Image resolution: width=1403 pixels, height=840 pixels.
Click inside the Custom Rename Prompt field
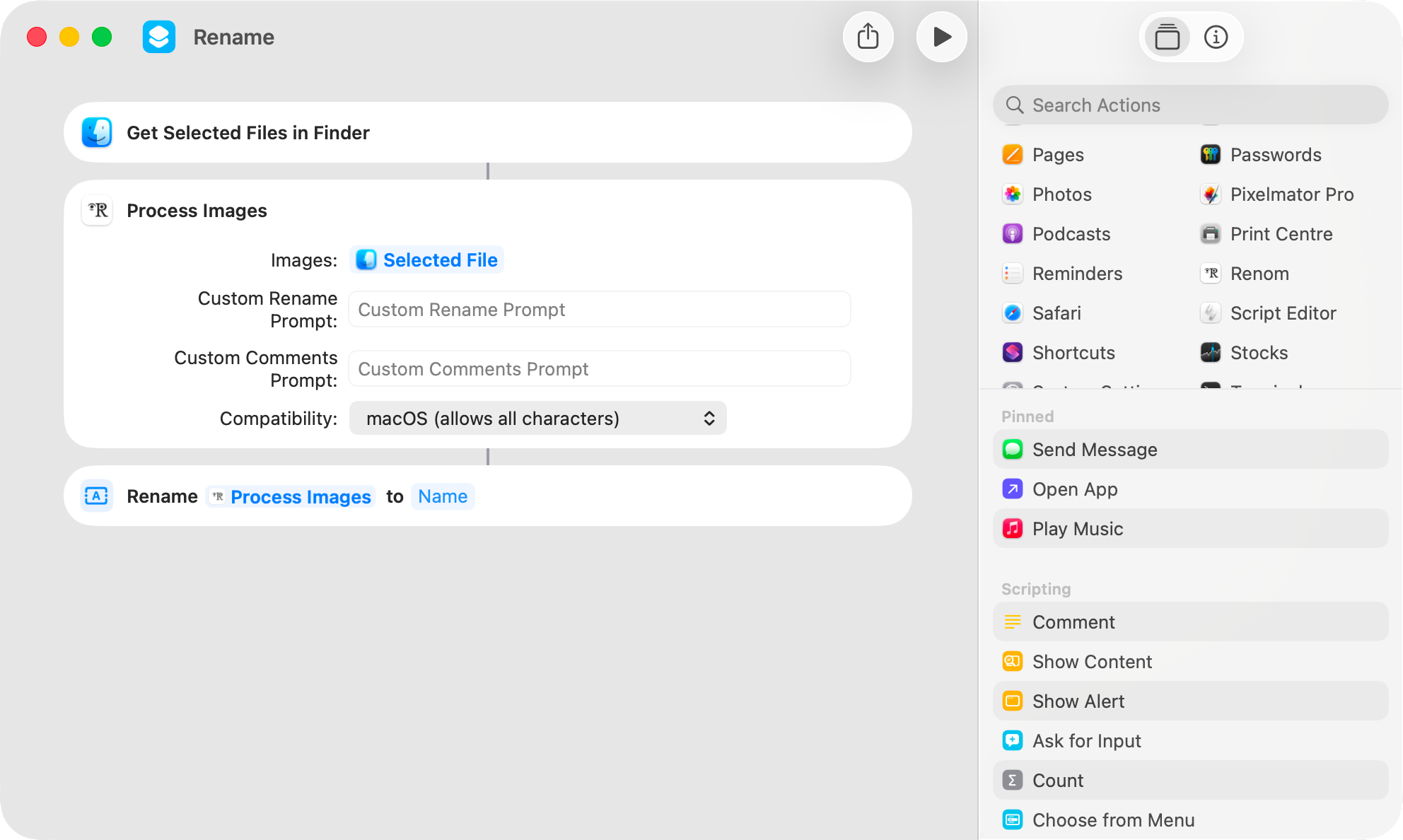point(598,309)
